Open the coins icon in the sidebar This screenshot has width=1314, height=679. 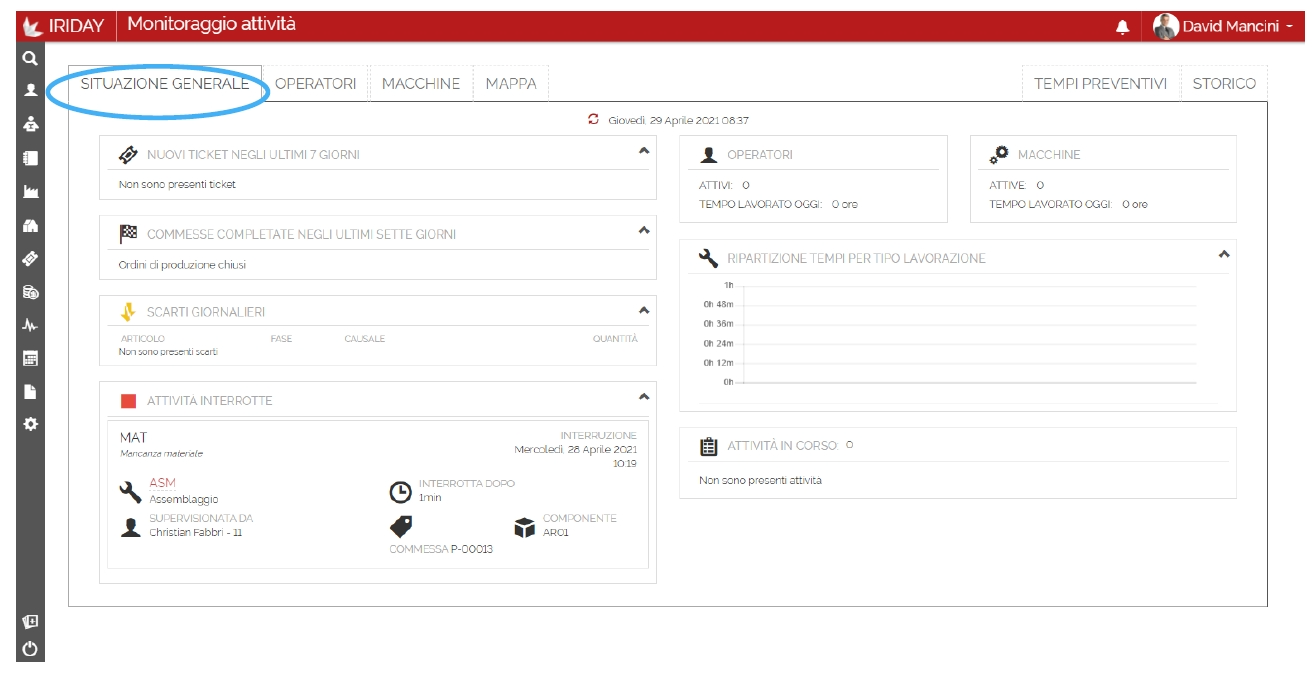point(30,292)
